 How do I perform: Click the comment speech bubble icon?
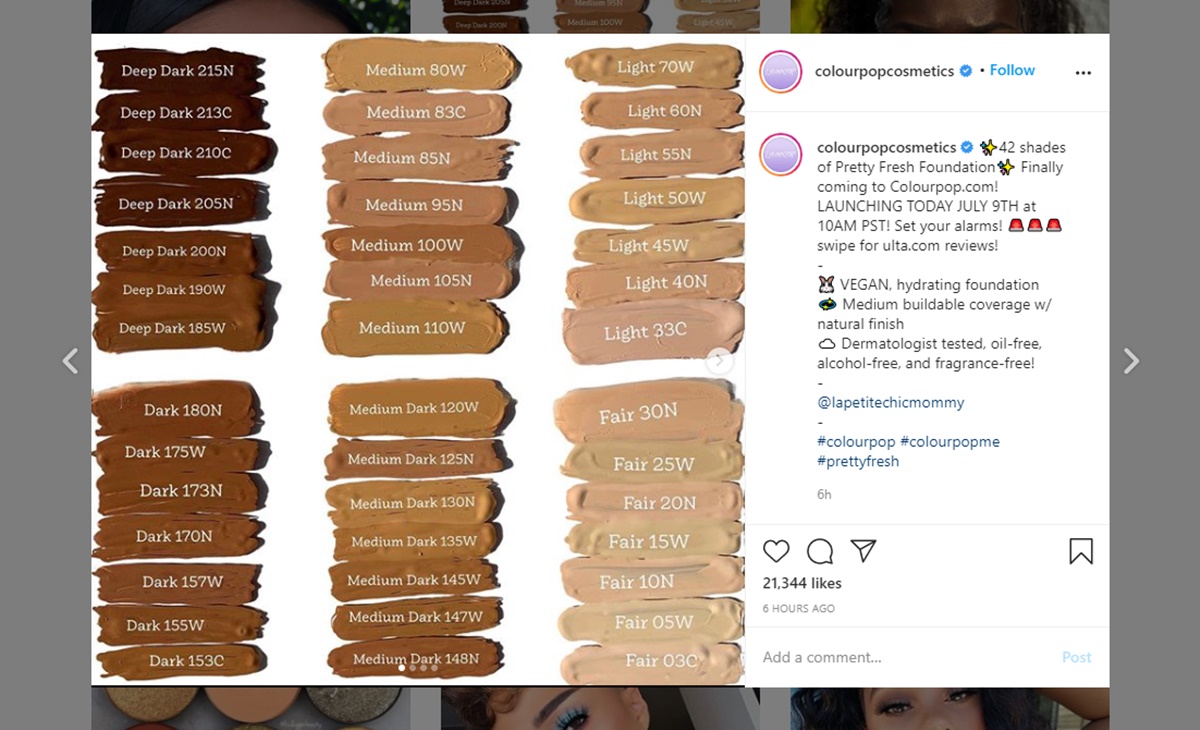tap(820, 551)
